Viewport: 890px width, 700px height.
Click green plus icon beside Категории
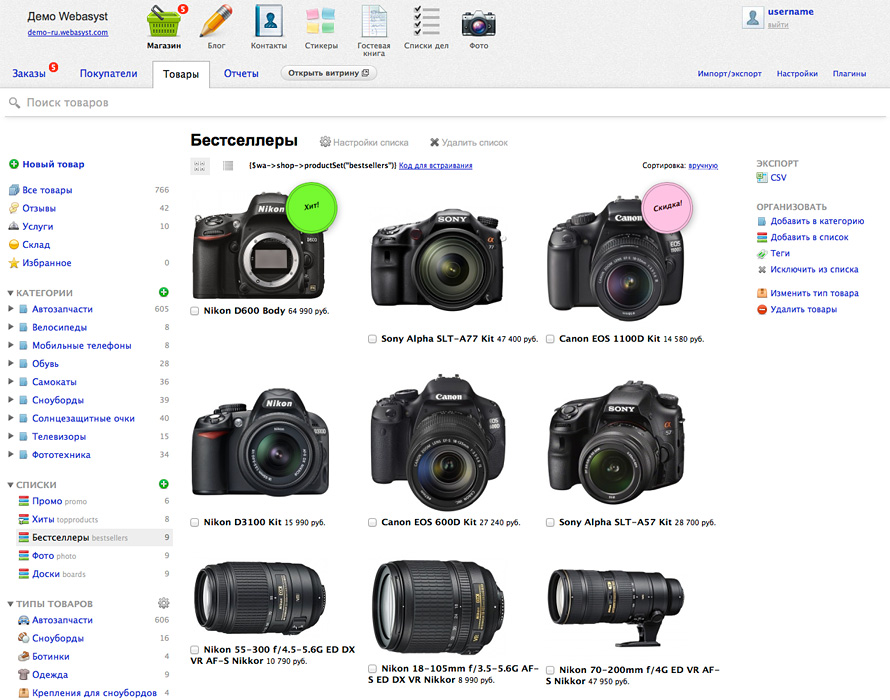pos(164,292)
